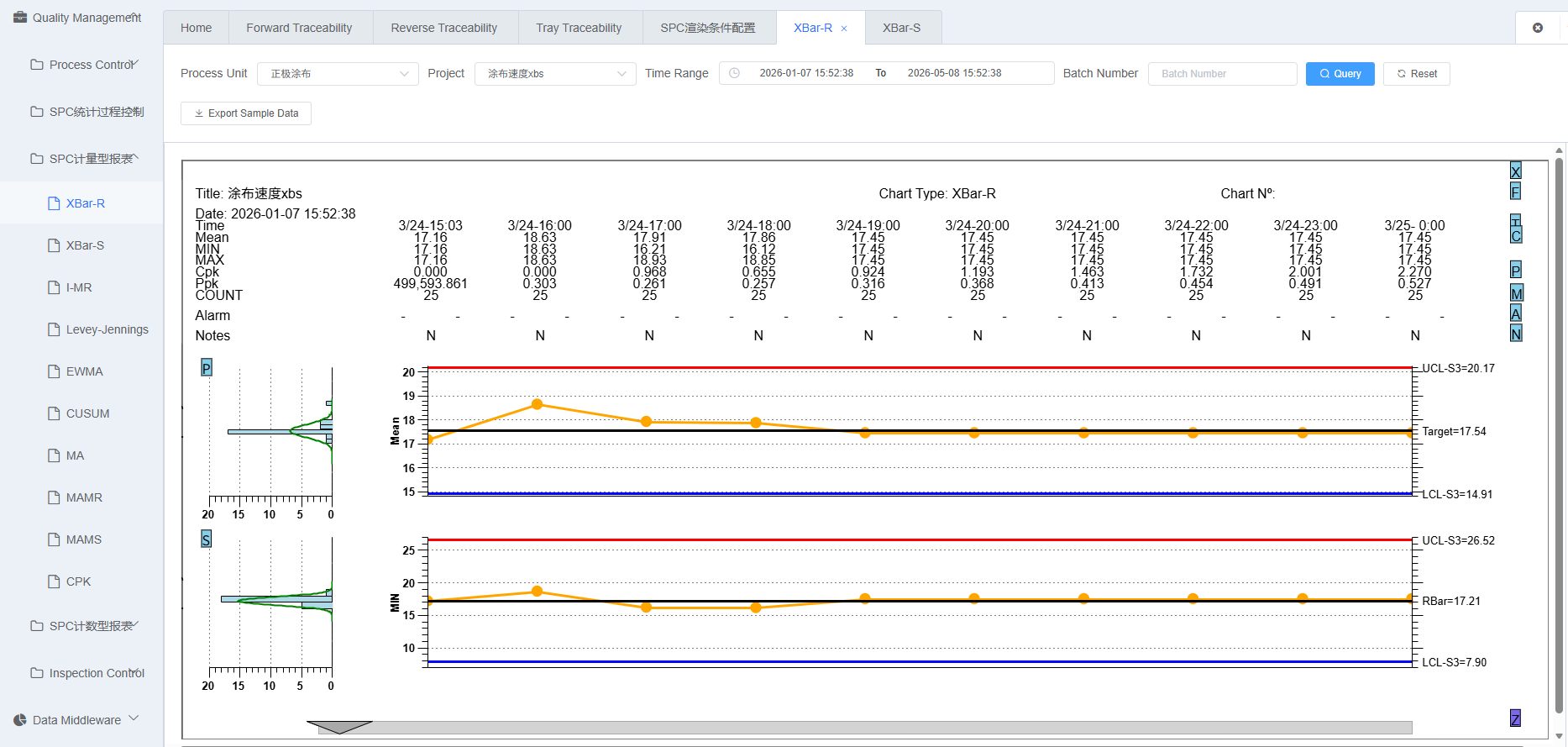Click the 3/25- 0:00 time column header
Viewport: 1568px width, 747px height.
(1414, 225)
